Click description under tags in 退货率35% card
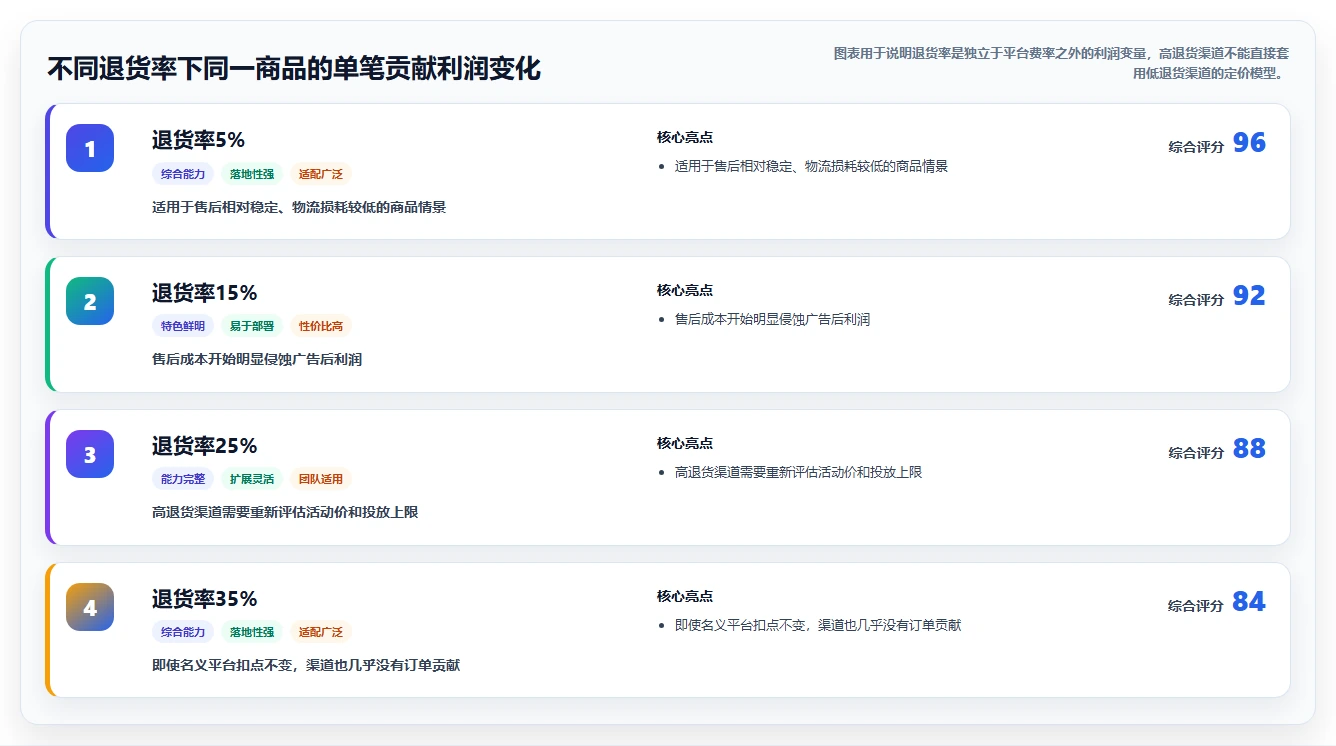 306,666
